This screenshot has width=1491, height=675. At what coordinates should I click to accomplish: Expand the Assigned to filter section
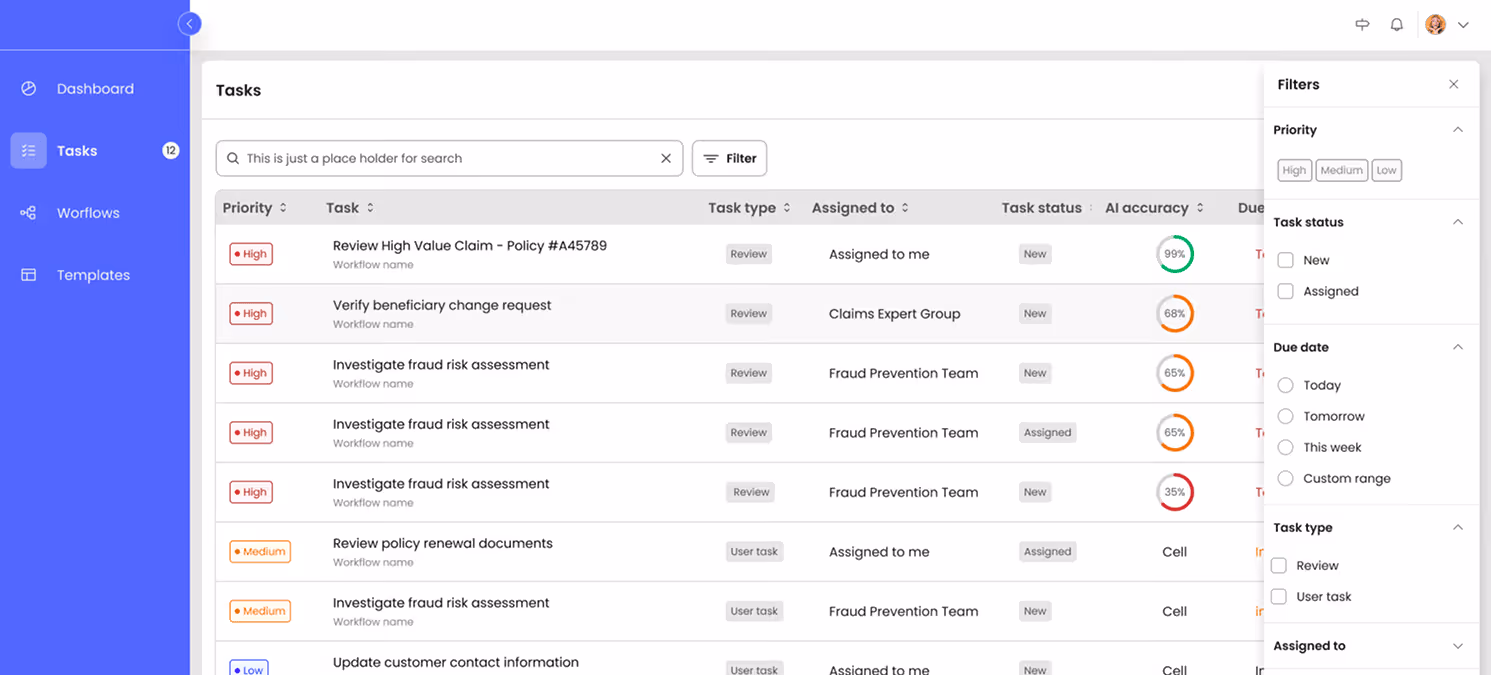point(1458,646)
